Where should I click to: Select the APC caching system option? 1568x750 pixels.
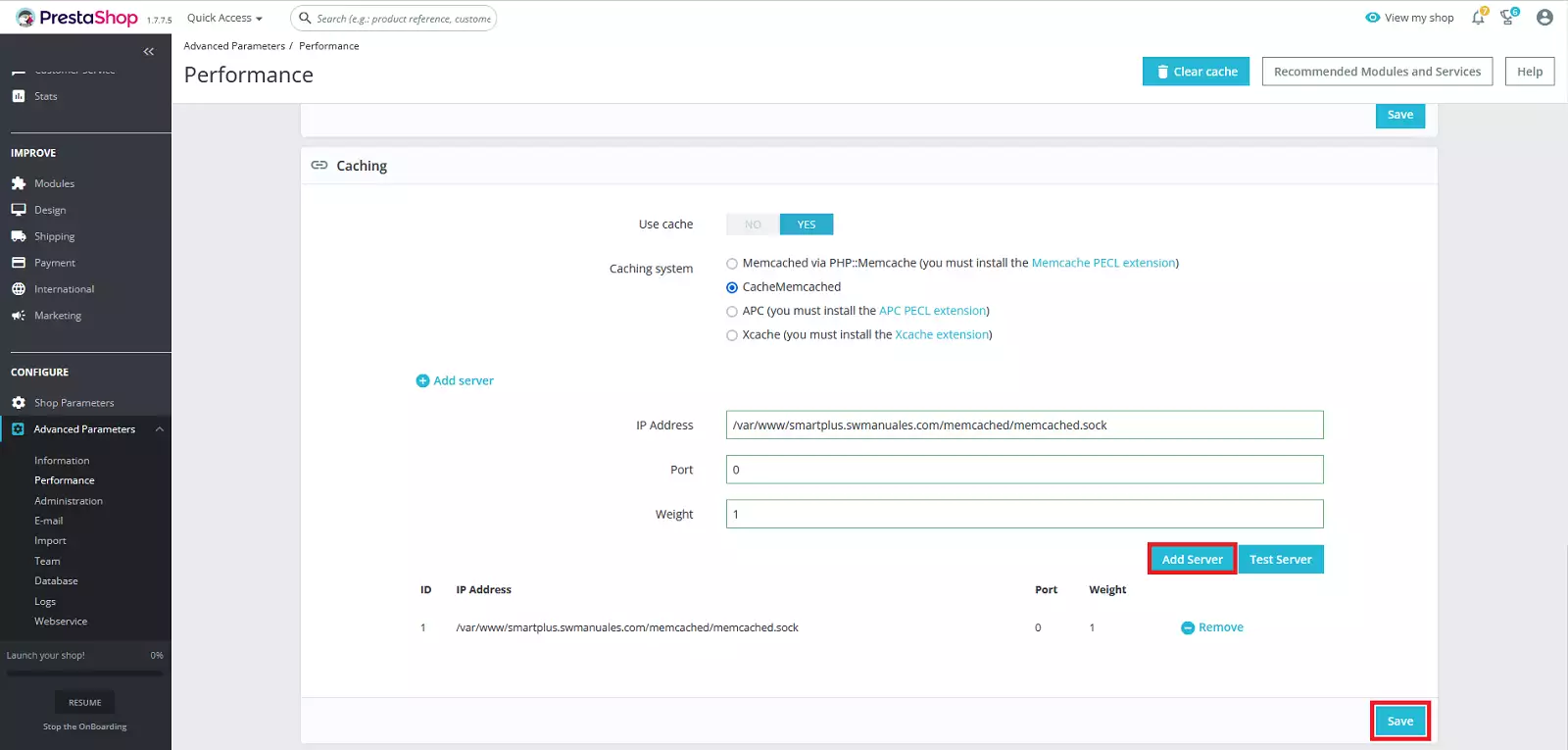coord(732,312)
